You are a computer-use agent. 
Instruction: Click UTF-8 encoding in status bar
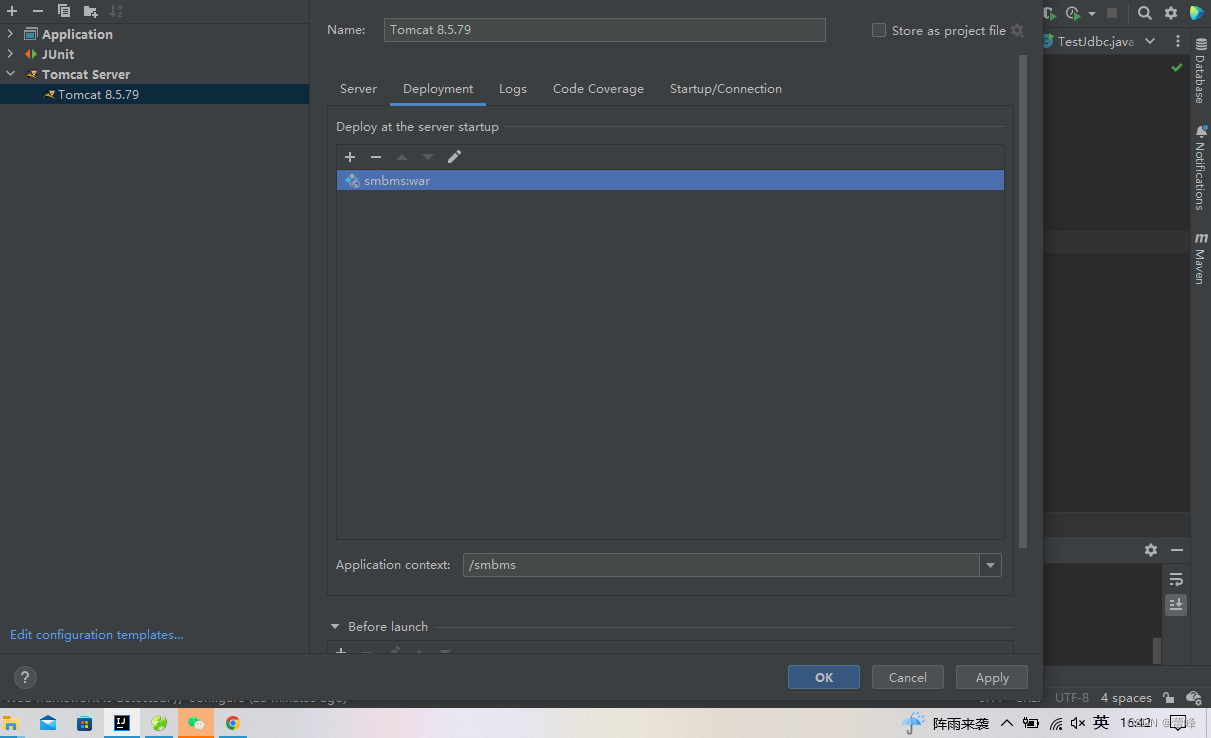(1072, 698)
